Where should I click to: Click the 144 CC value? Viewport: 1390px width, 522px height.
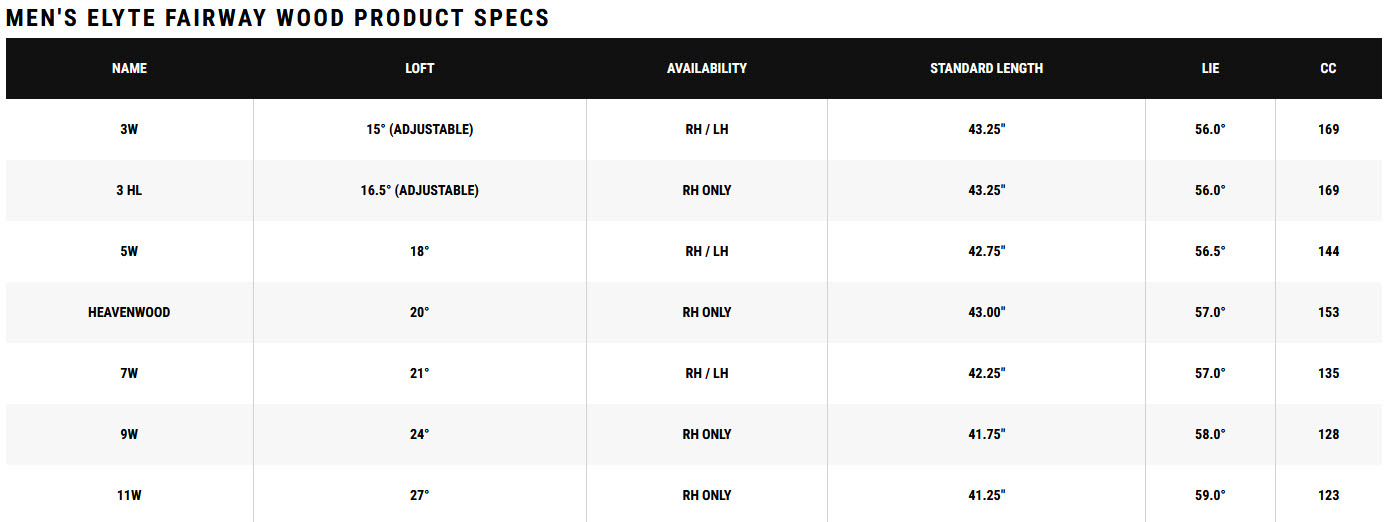(x=1328, y=252)
